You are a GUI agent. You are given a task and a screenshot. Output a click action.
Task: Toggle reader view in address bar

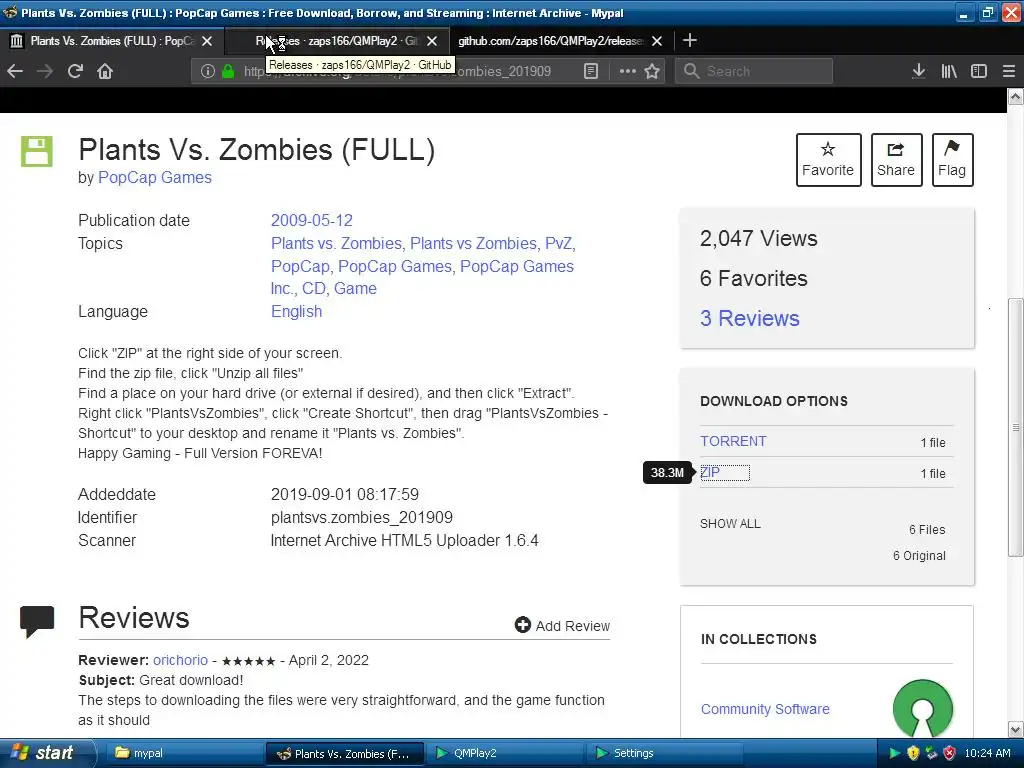coord(591,71)
